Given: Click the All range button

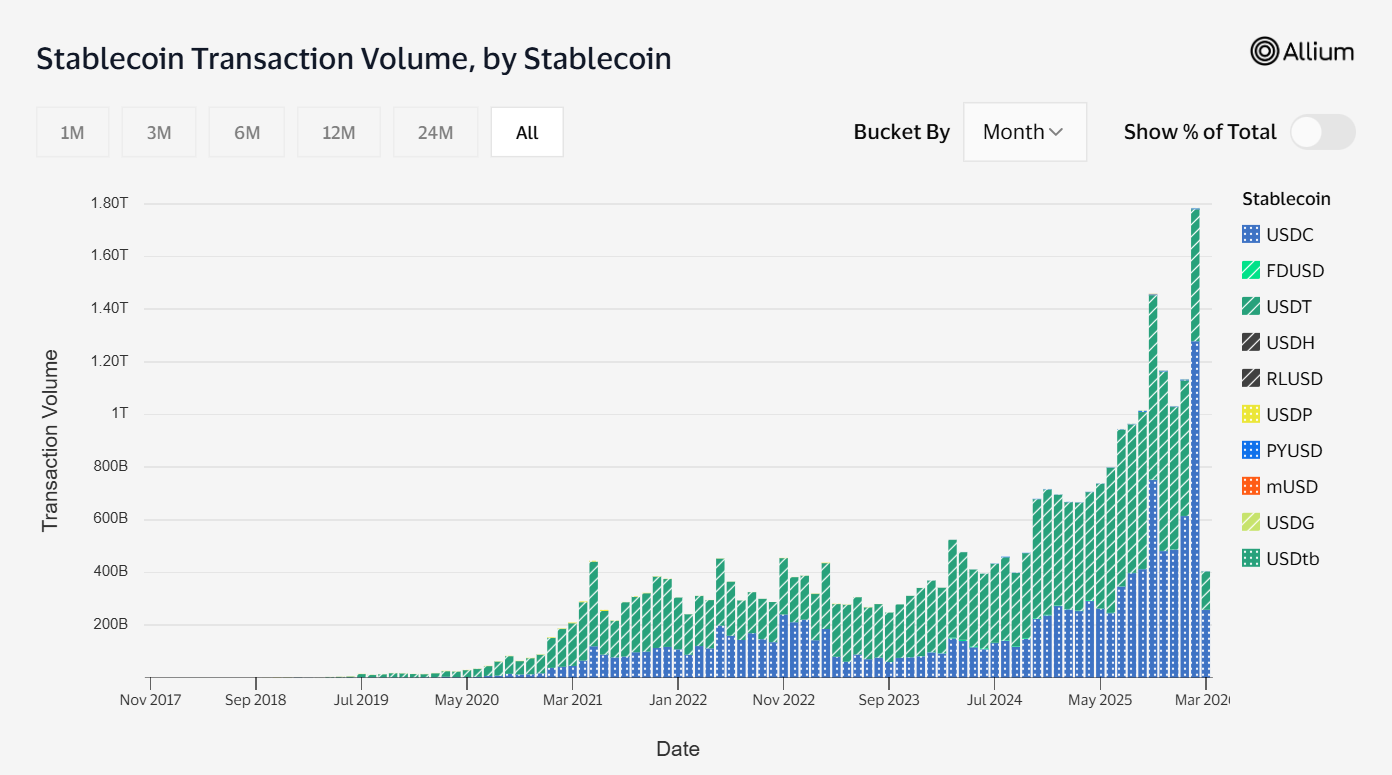Looking at the screenshot, I should 527,131.
